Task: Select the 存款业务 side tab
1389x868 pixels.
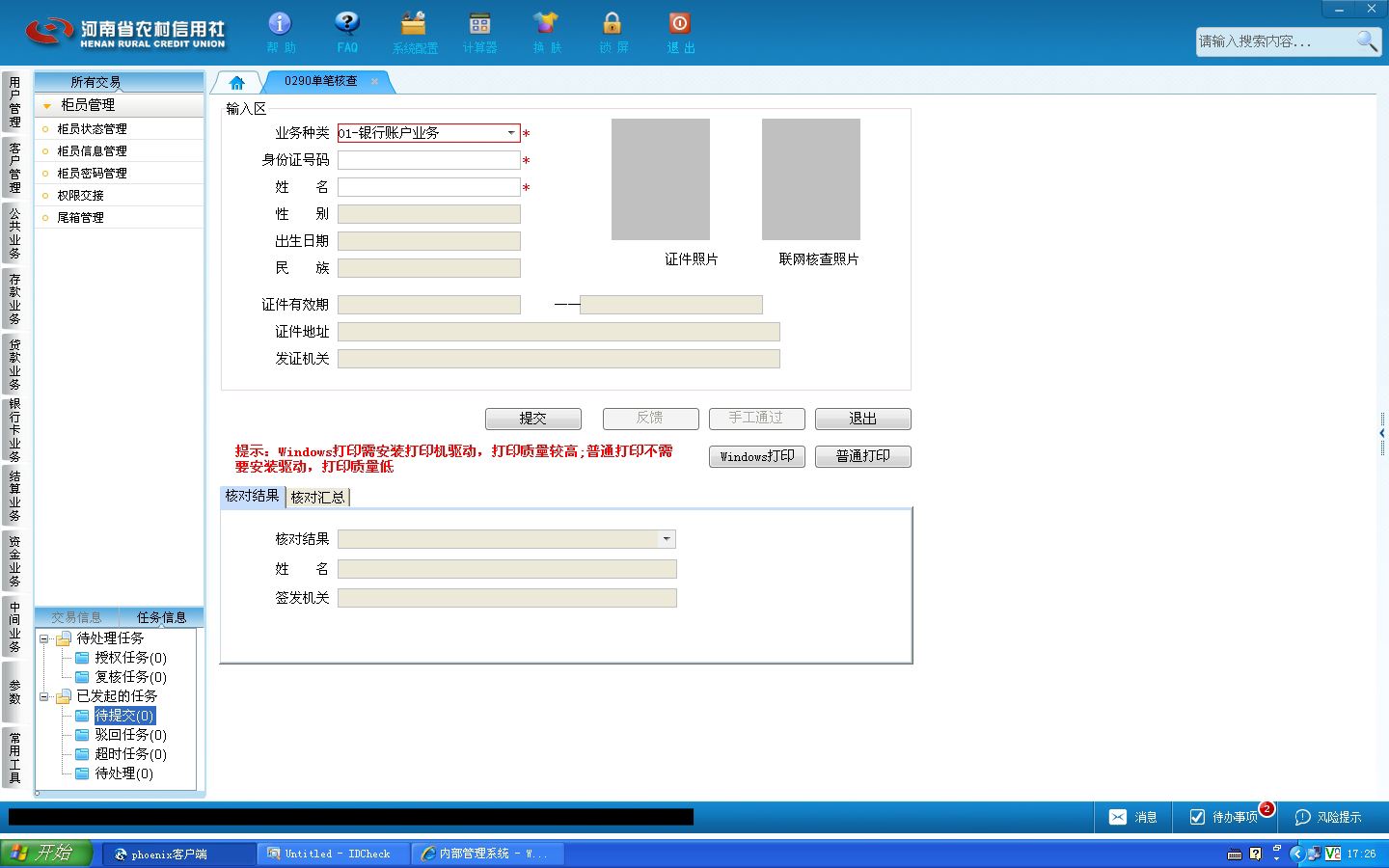Action: click(x=14, y=299)
